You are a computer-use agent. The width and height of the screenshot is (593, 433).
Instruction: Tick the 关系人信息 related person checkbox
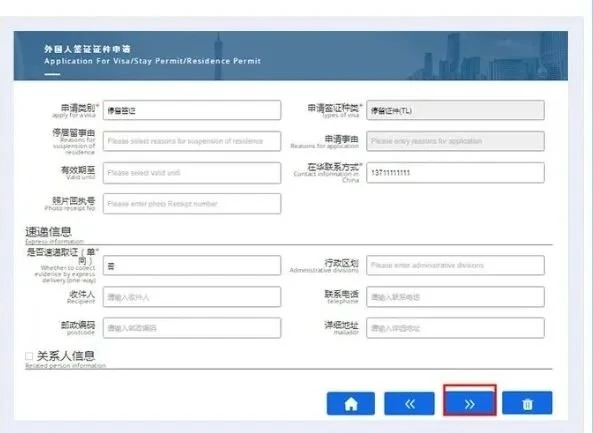[x=29, y=356]
